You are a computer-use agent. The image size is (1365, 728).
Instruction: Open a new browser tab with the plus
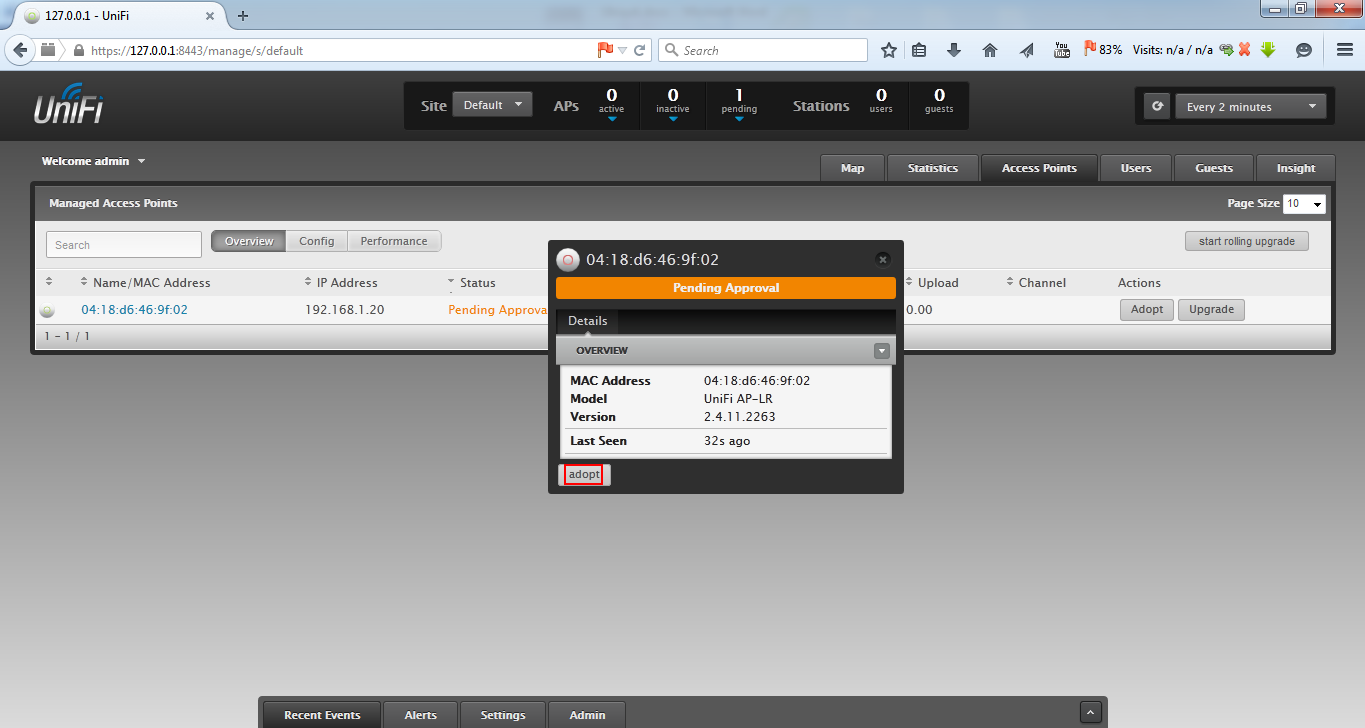pyautogui.click(x=243, y=15)
